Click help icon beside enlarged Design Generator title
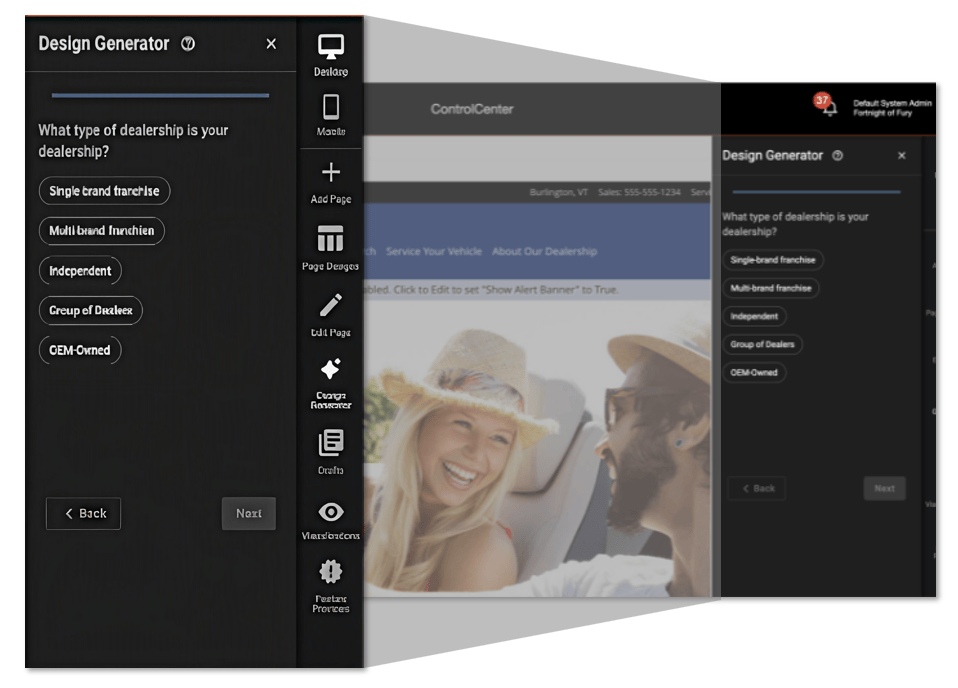958x688 pixels. pyautogui.click(x=188, y=43)
